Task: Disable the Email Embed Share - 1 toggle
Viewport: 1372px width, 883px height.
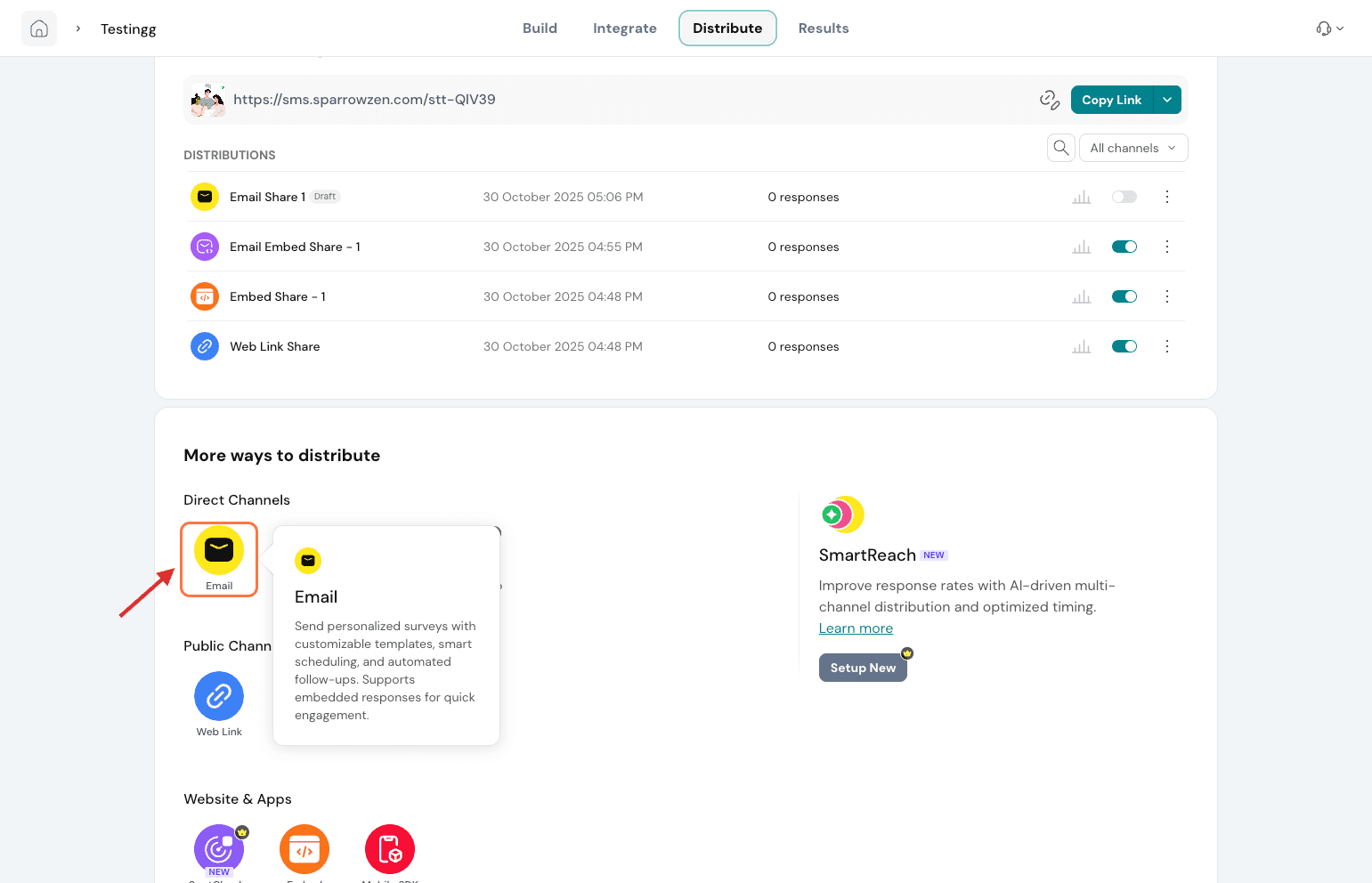Action: click(x=1124, y=247)
